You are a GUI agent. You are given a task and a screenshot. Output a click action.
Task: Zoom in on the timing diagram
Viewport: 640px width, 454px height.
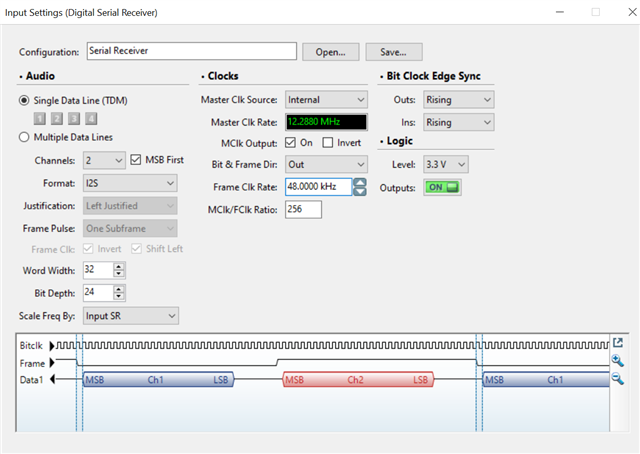click(x=618, y=361)
